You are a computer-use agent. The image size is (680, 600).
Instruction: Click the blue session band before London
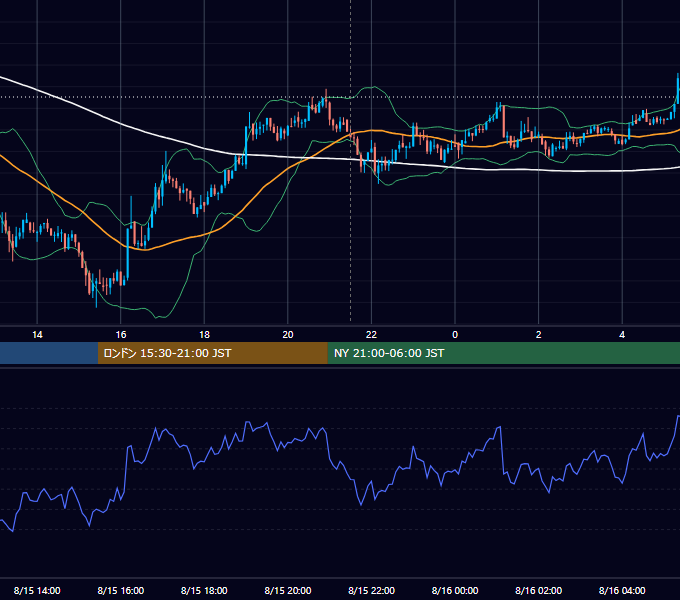[x=49, y=353]
